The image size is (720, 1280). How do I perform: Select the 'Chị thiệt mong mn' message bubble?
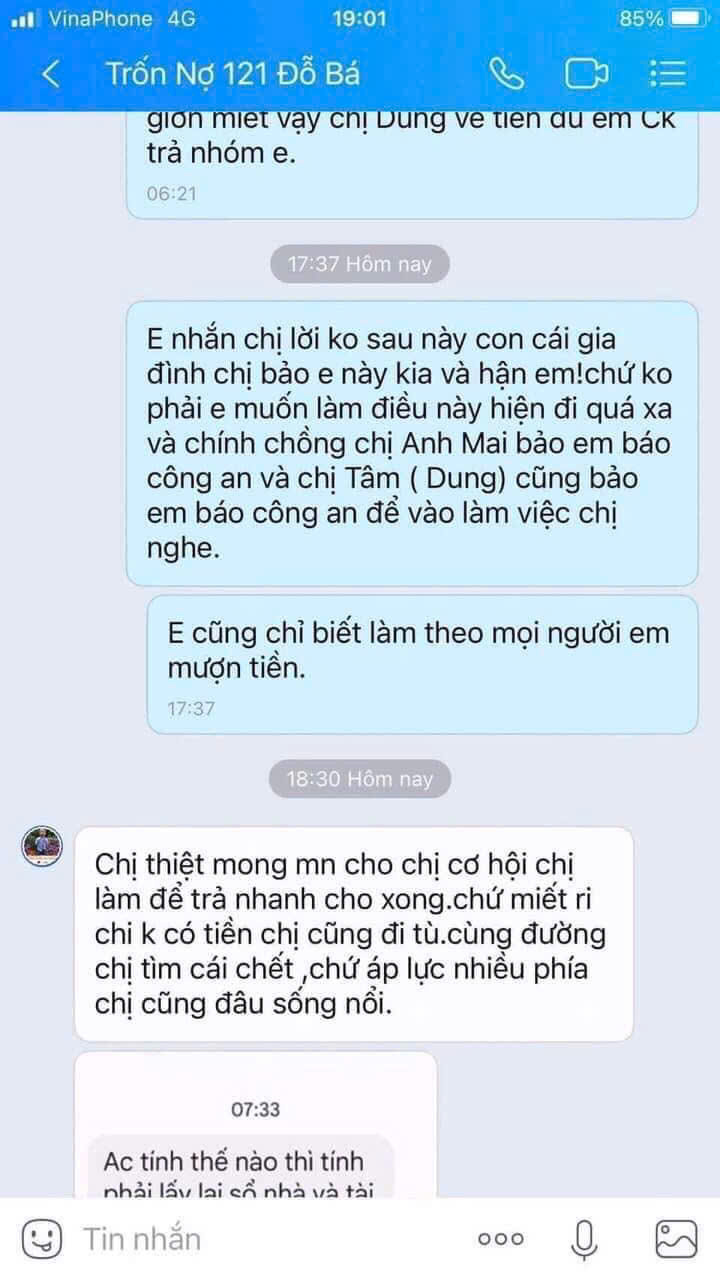click(x=354, y=919)
